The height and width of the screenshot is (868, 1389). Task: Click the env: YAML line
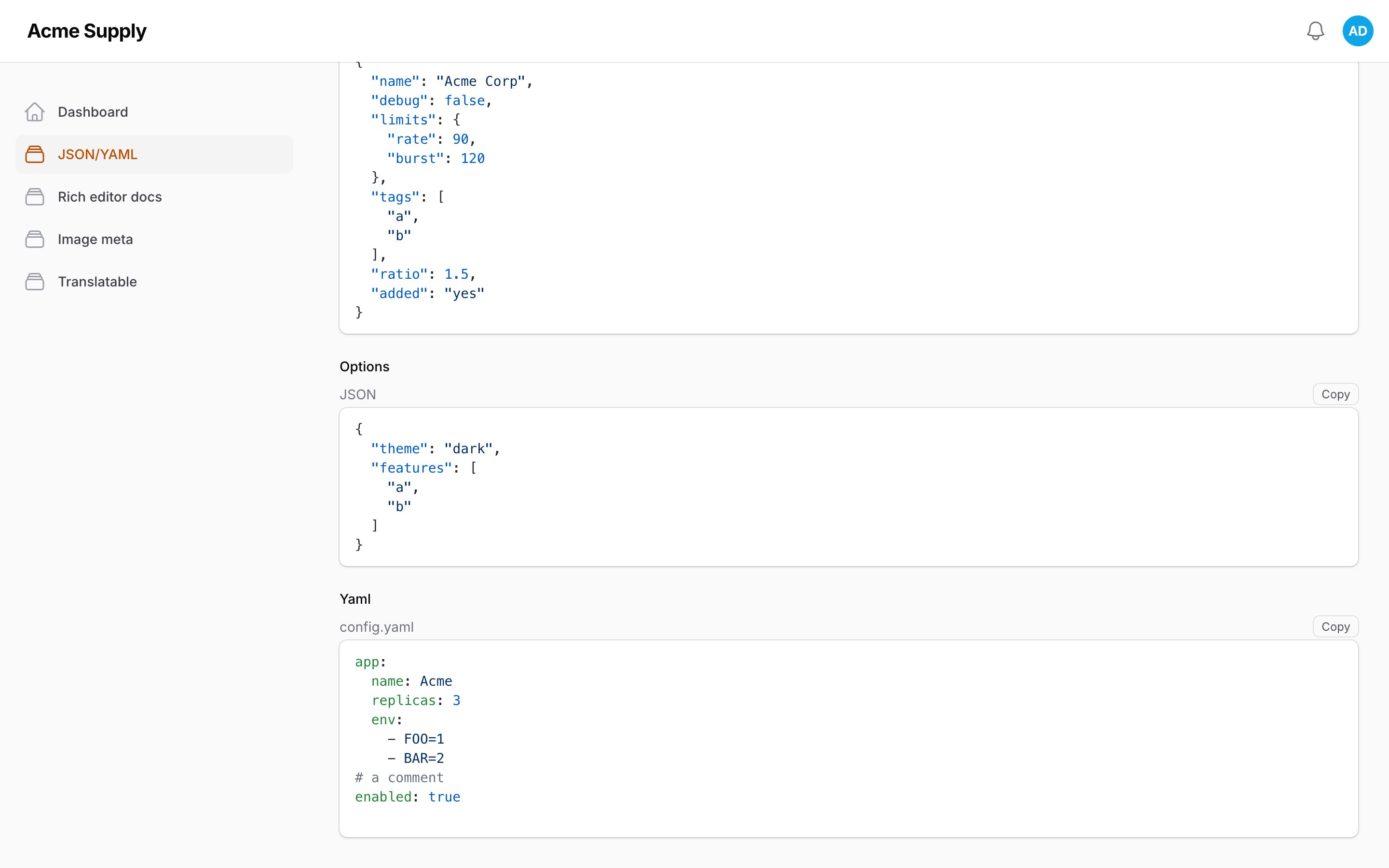click(x=387, y=720)
